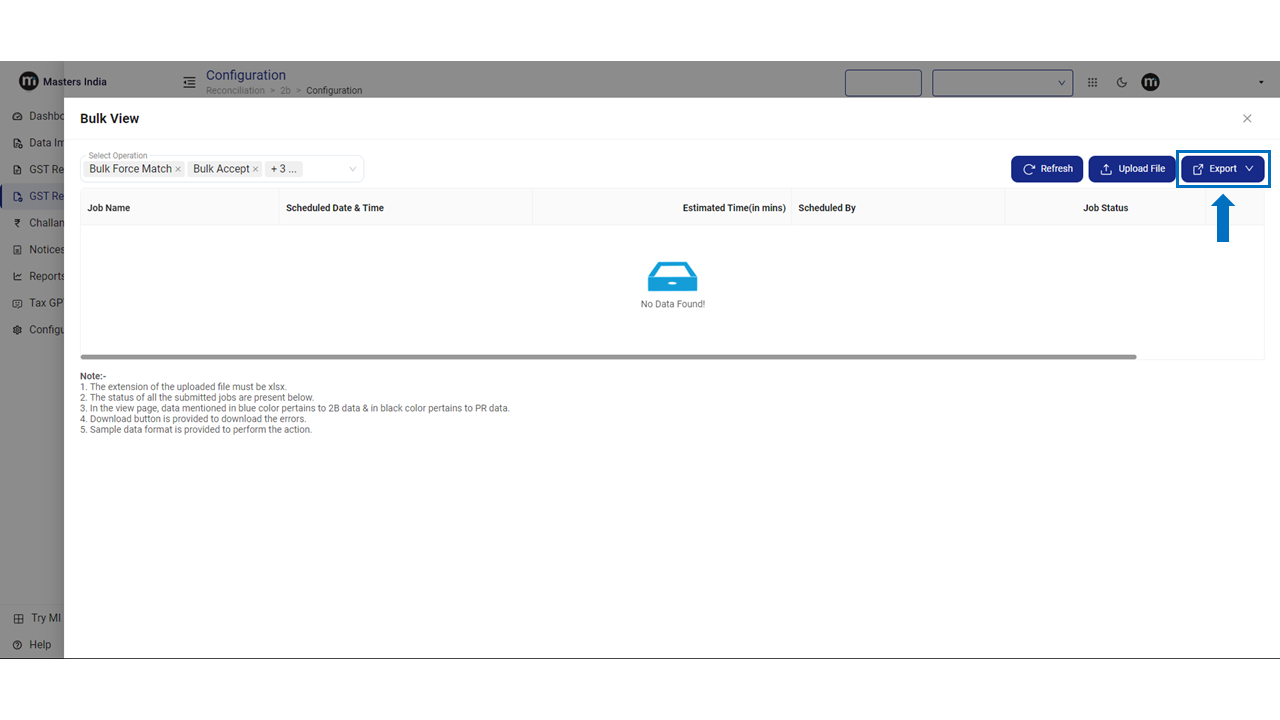This screenshot has width=1280, height=720.
Task: Open Notices from the sidebar icon
Action: click(x=18, y=250)
